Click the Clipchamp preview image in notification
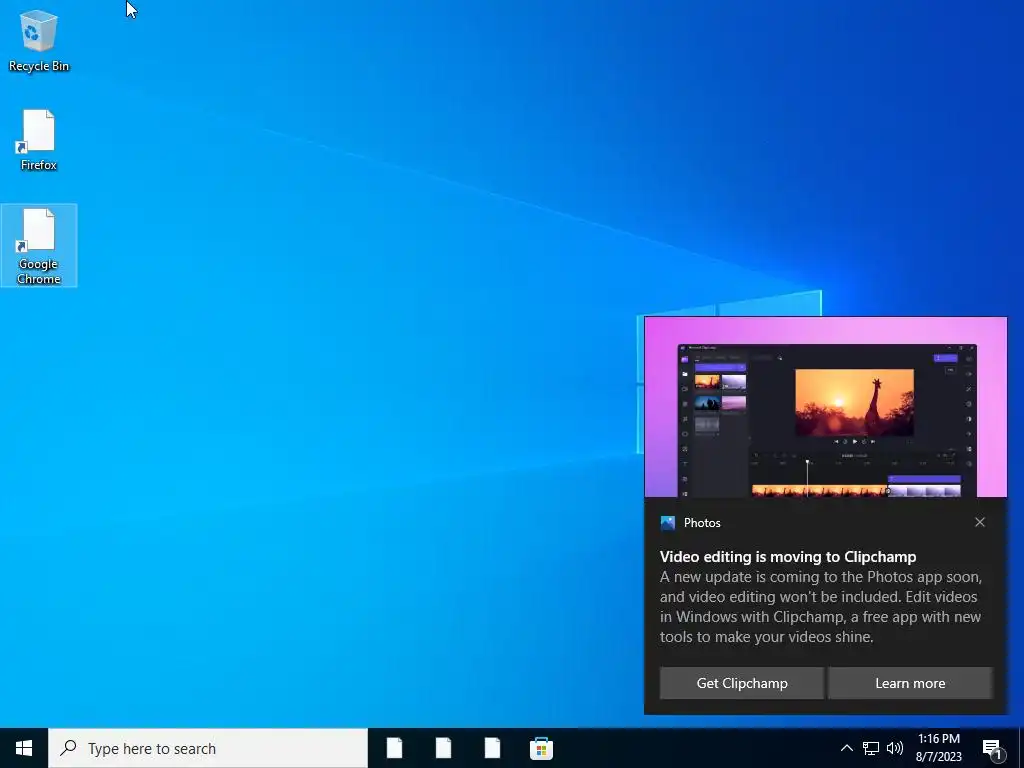The width and height of the screenshot is (1024, 768). [825, 408]
